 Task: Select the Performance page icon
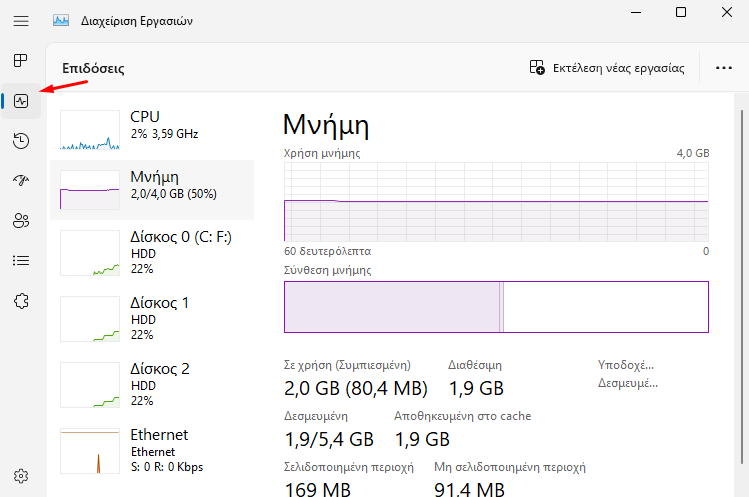(x=21, y=101)
